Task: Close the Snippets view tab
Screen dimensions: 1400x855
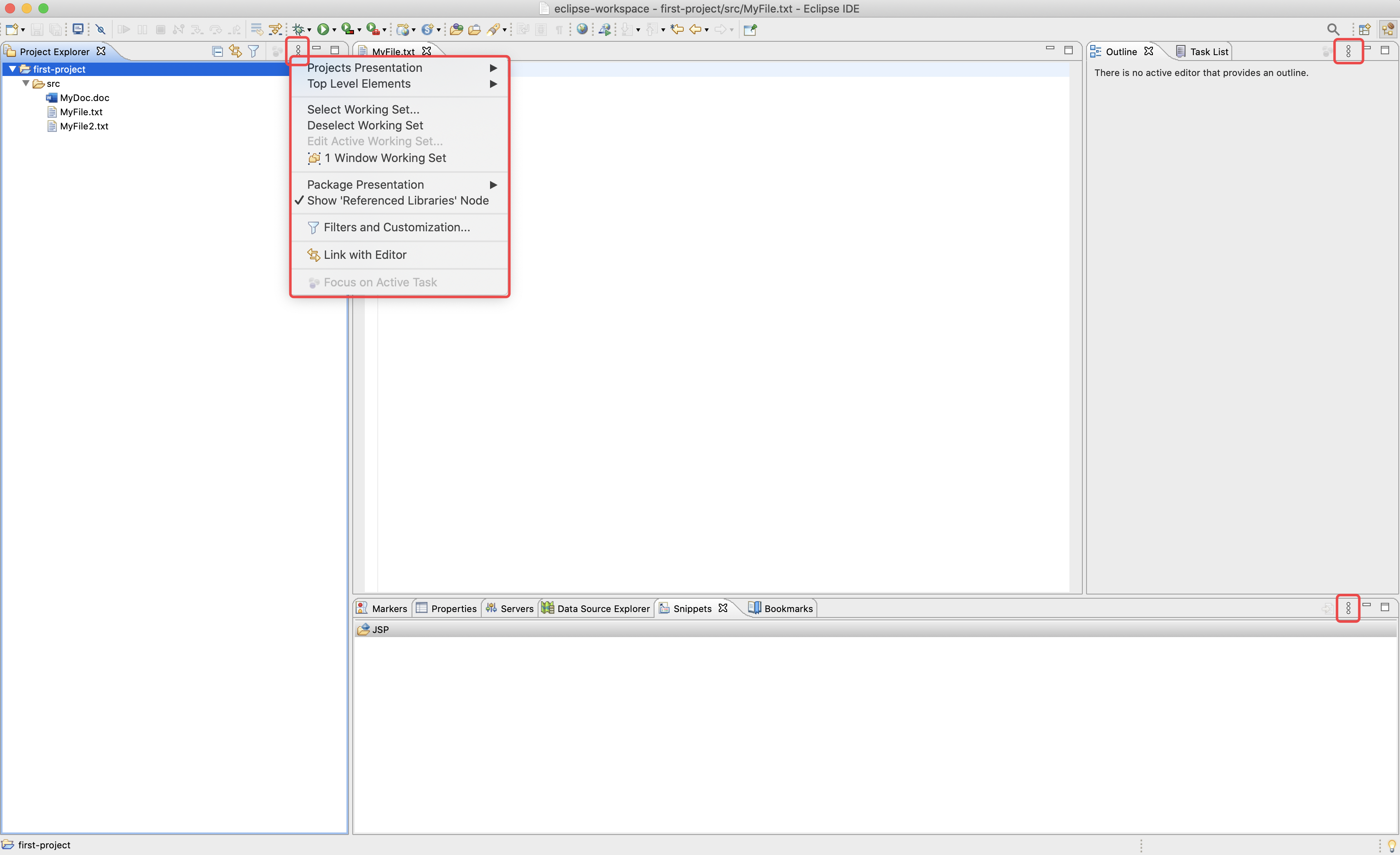Action: coord(723,608)
